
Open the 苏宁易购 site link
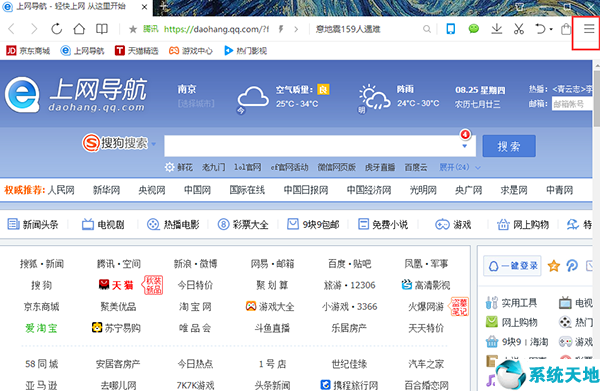click(x=116, y=328)
